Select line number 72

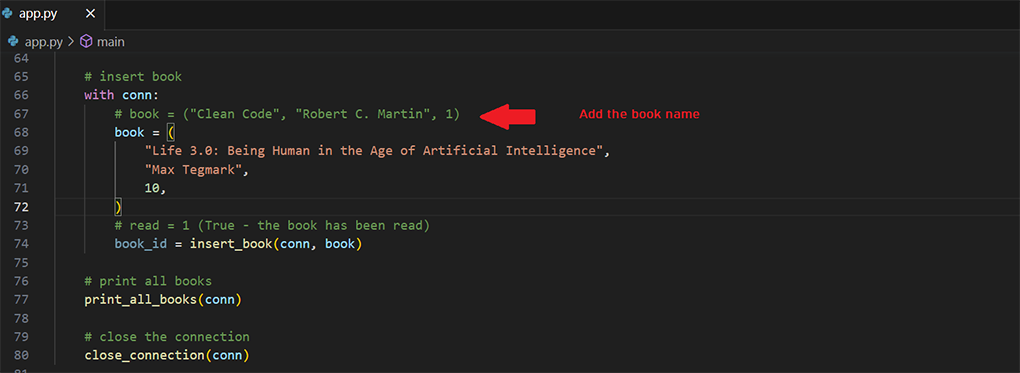click(21, 207)
